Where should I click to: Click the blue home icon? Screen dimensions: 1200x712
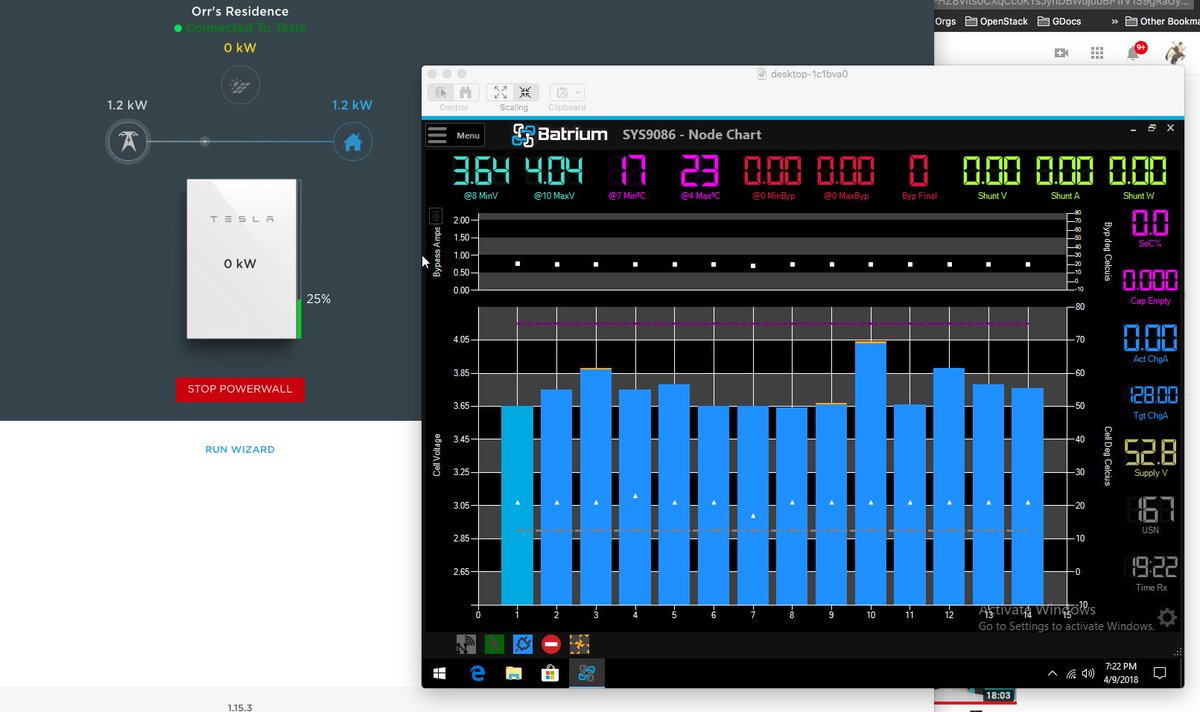tap(352, 142)
